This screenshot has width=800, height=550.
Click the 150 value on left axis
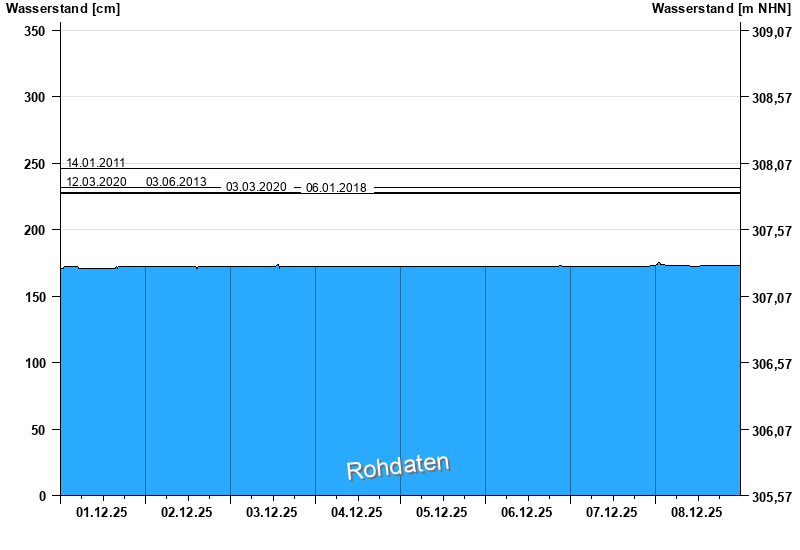[35, 297]
